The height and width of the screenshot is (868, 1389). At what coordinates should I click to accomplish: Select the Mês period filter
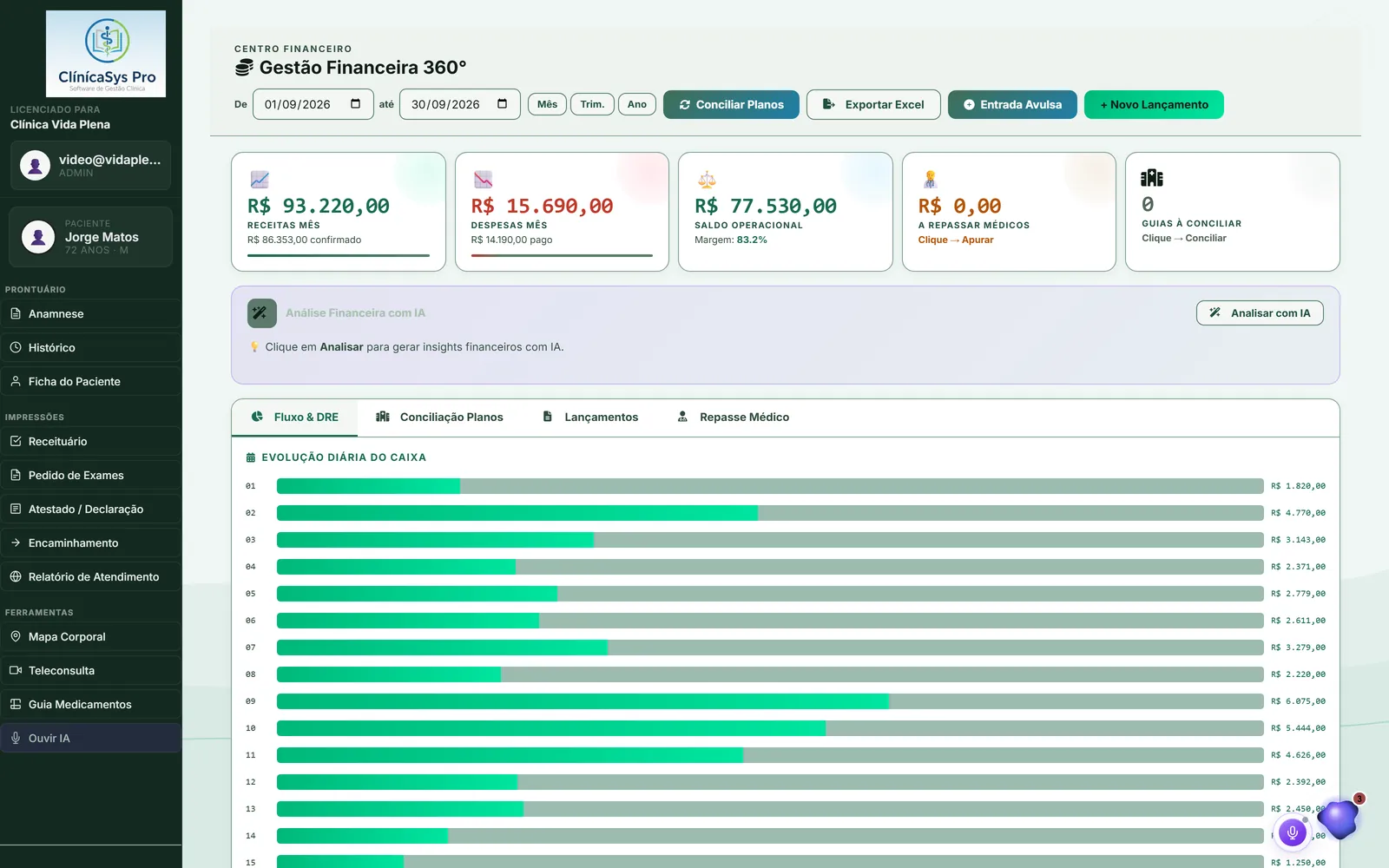[x=547, y=104]
